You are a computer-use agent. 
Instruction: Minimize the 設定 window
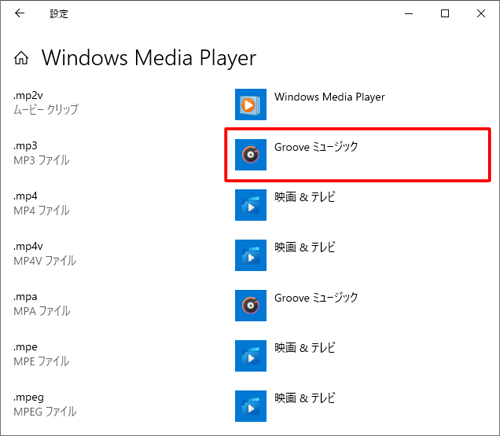[409, 13]
